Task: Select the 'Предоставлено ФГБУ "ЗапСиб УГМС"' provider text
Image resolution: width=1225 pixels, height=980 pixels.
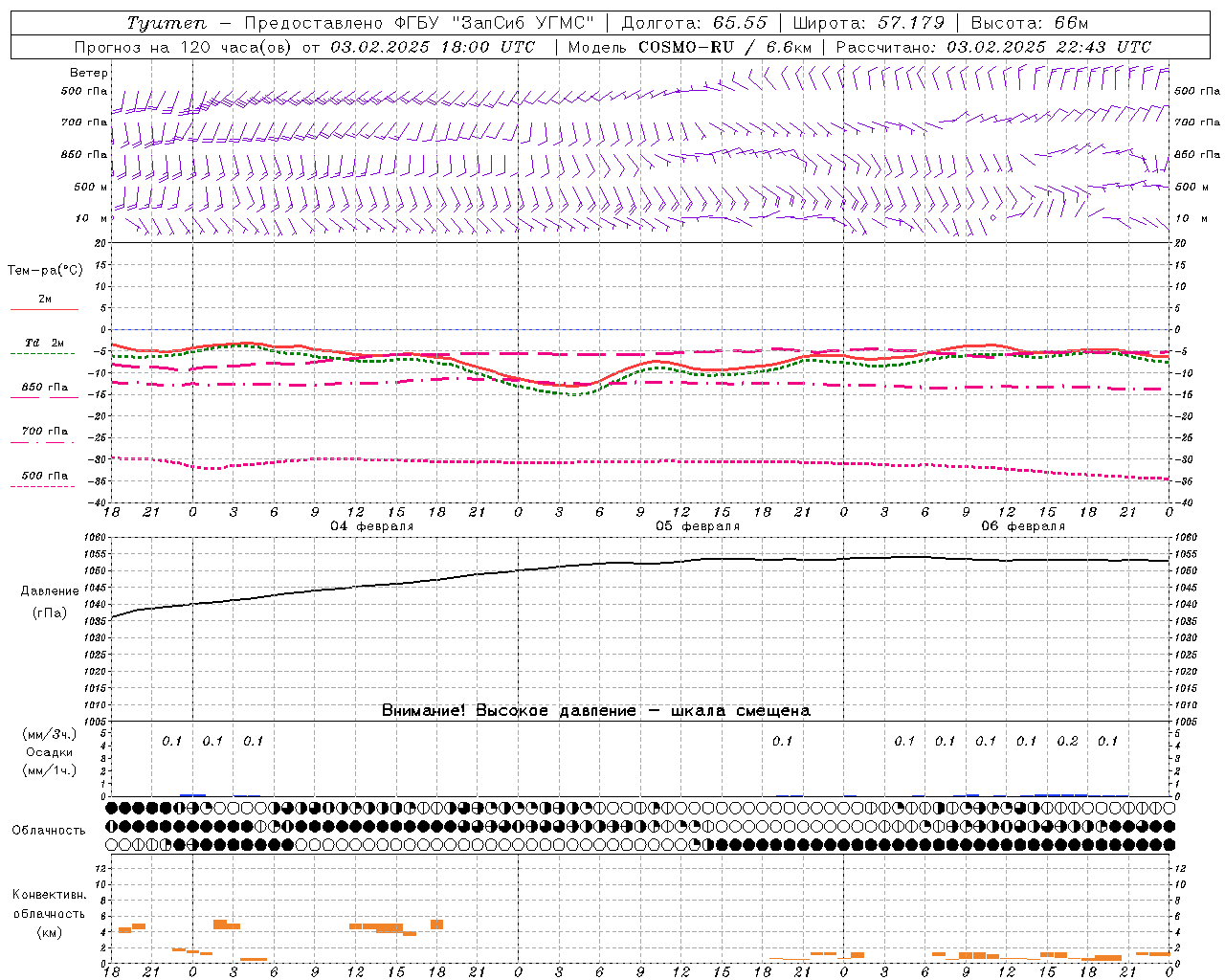Action: tap(419, 23)
